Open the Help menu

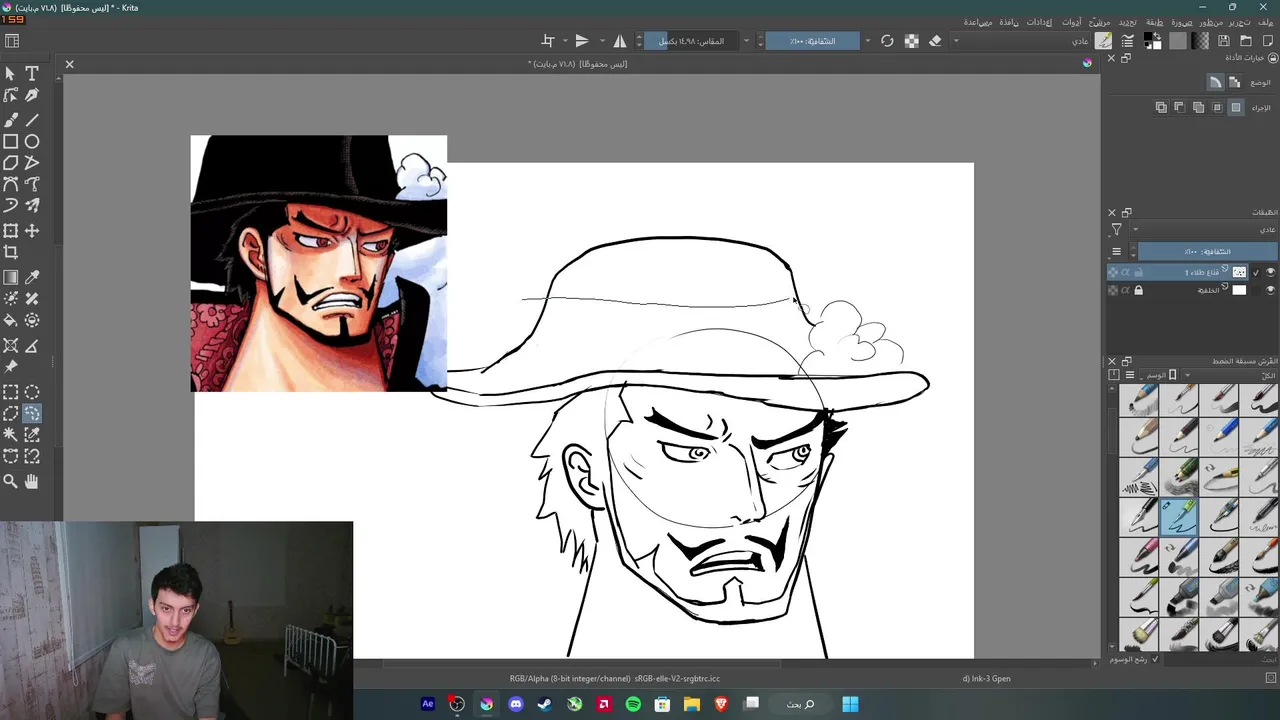point(977,22)
